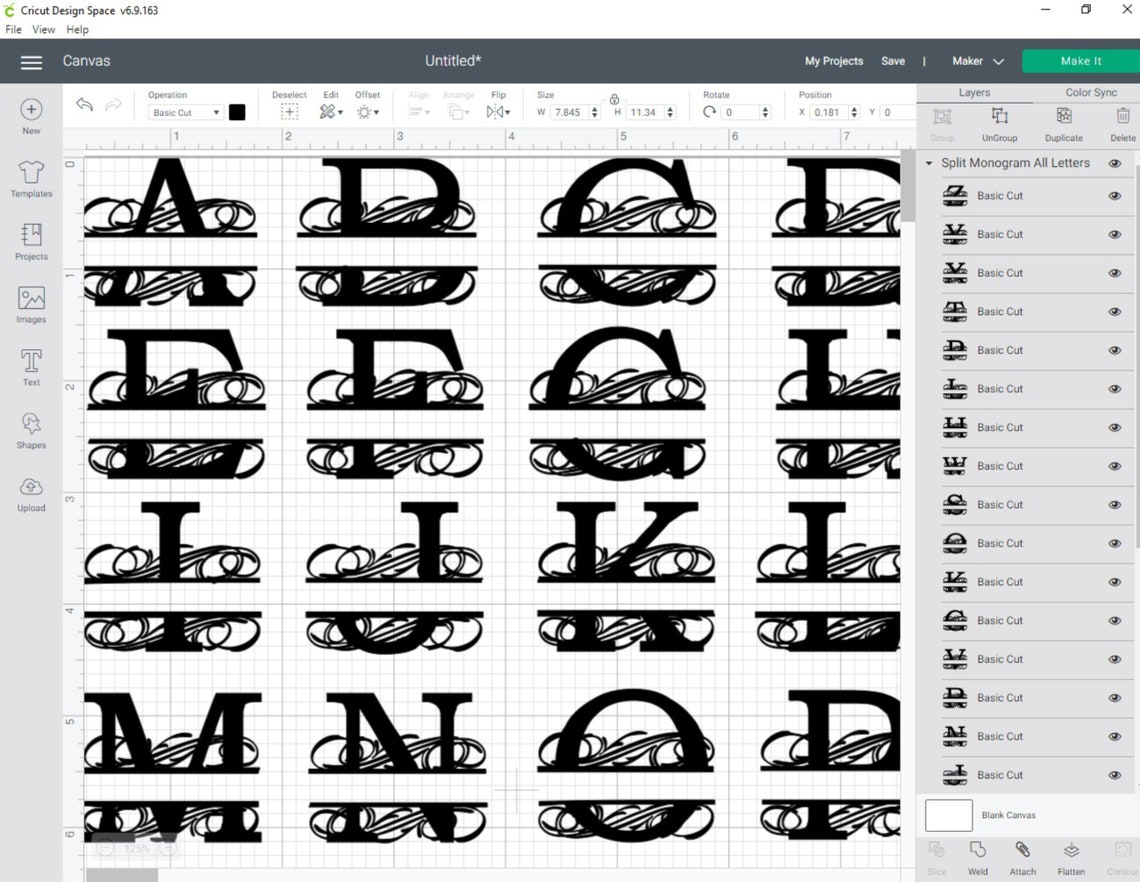Toggle visibility of the last Basic Cut layer
Image resolution: width=1140 pixels, height=882 pixels.
[1114, 775]
